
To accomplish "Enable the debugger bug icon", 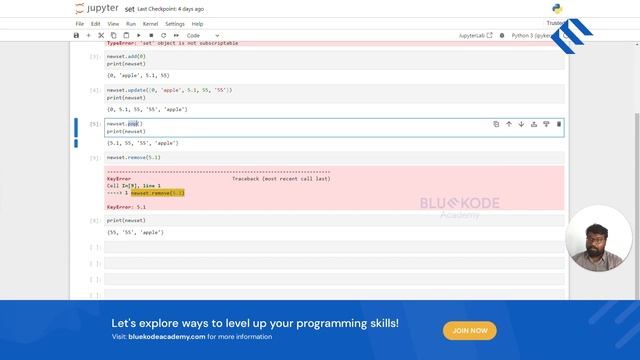I will [x=502, y=36].
